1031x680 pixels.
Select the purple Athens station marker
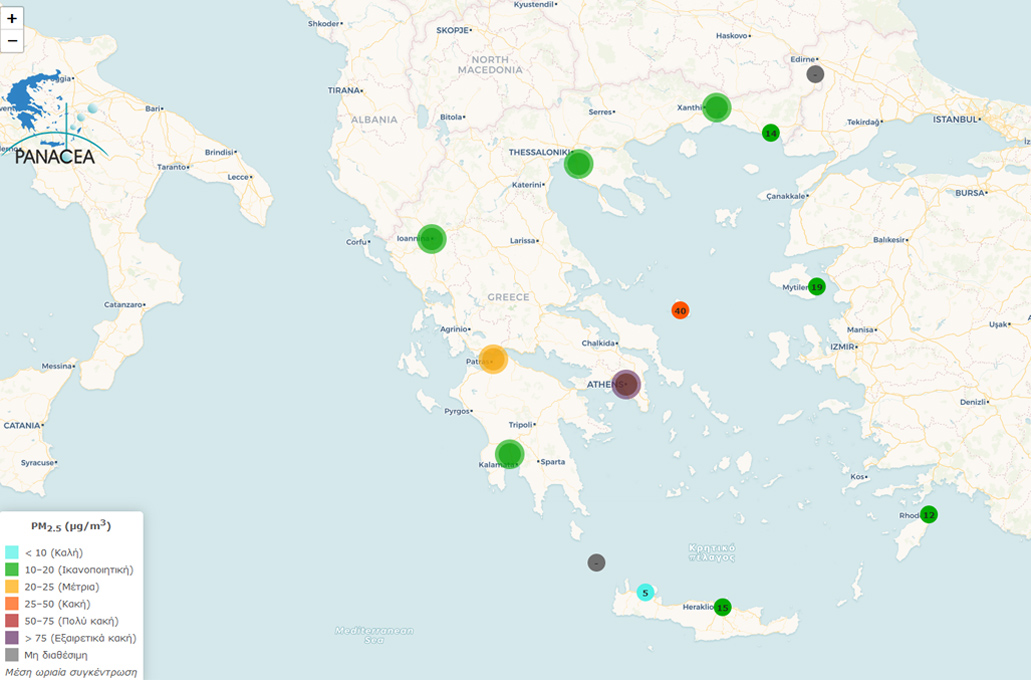click(x=626, y=384)
